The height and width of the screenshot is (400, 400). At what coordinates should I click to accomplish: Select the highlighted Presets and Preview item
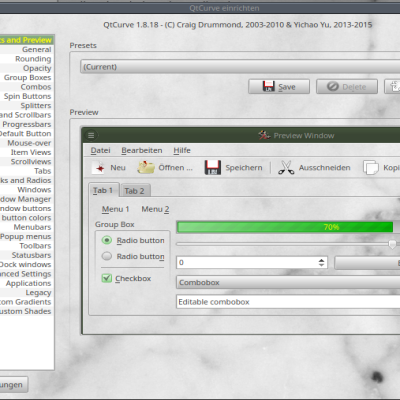click(27, 40)
